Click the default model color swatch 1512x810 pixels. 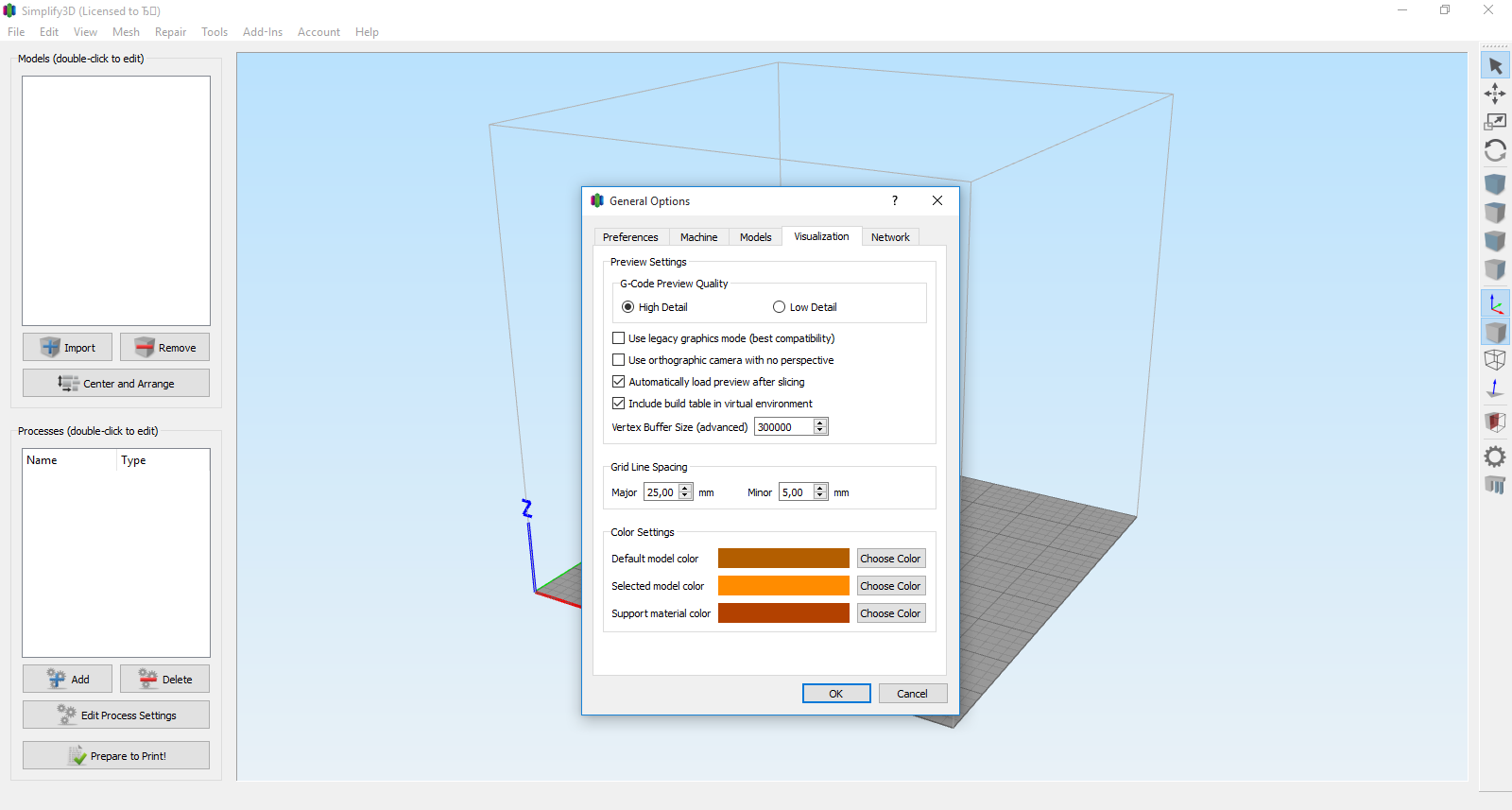783,559
